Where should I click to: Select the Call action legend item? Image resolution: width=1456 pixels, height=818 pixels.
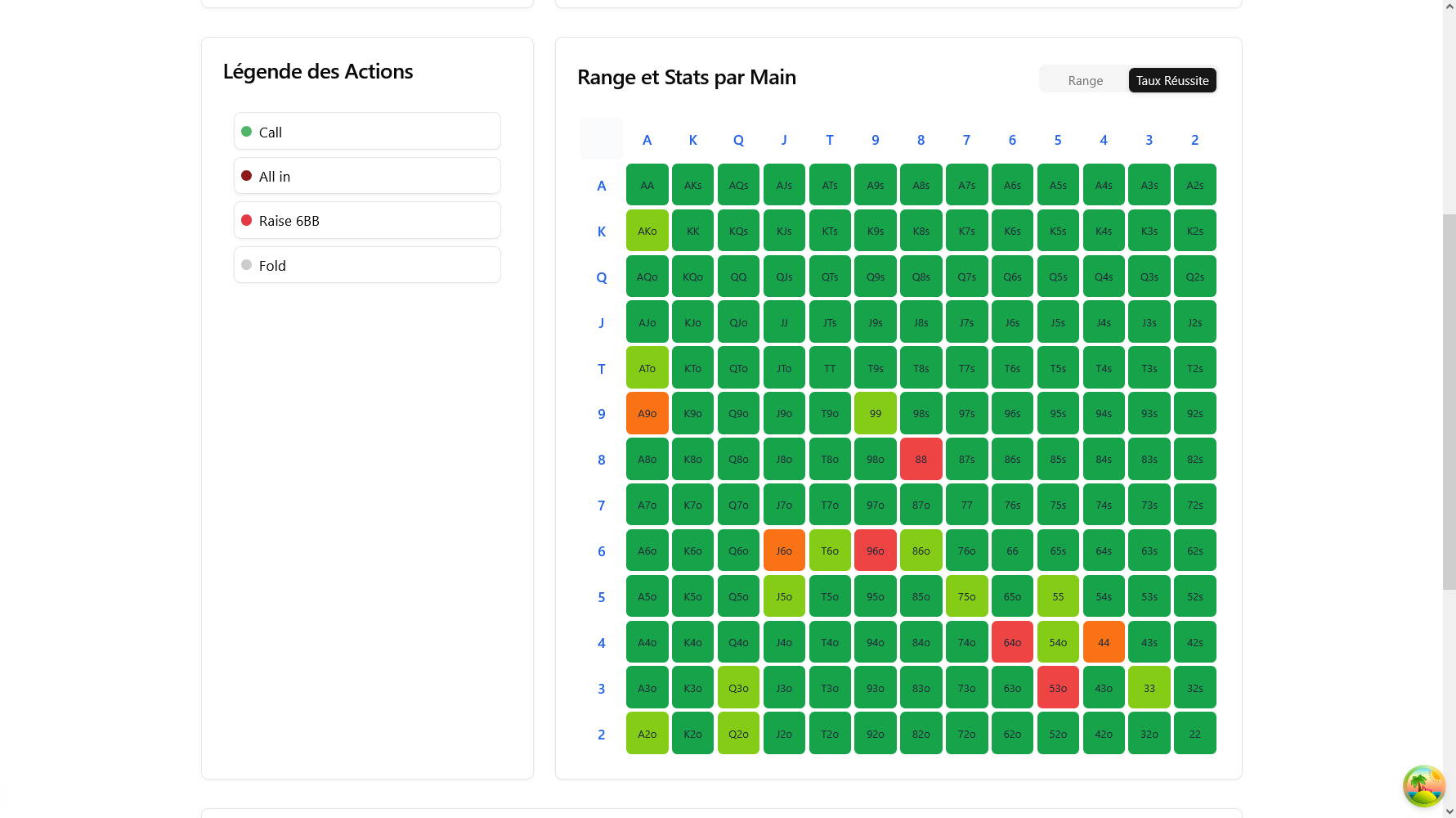click(x=367, y=132)
